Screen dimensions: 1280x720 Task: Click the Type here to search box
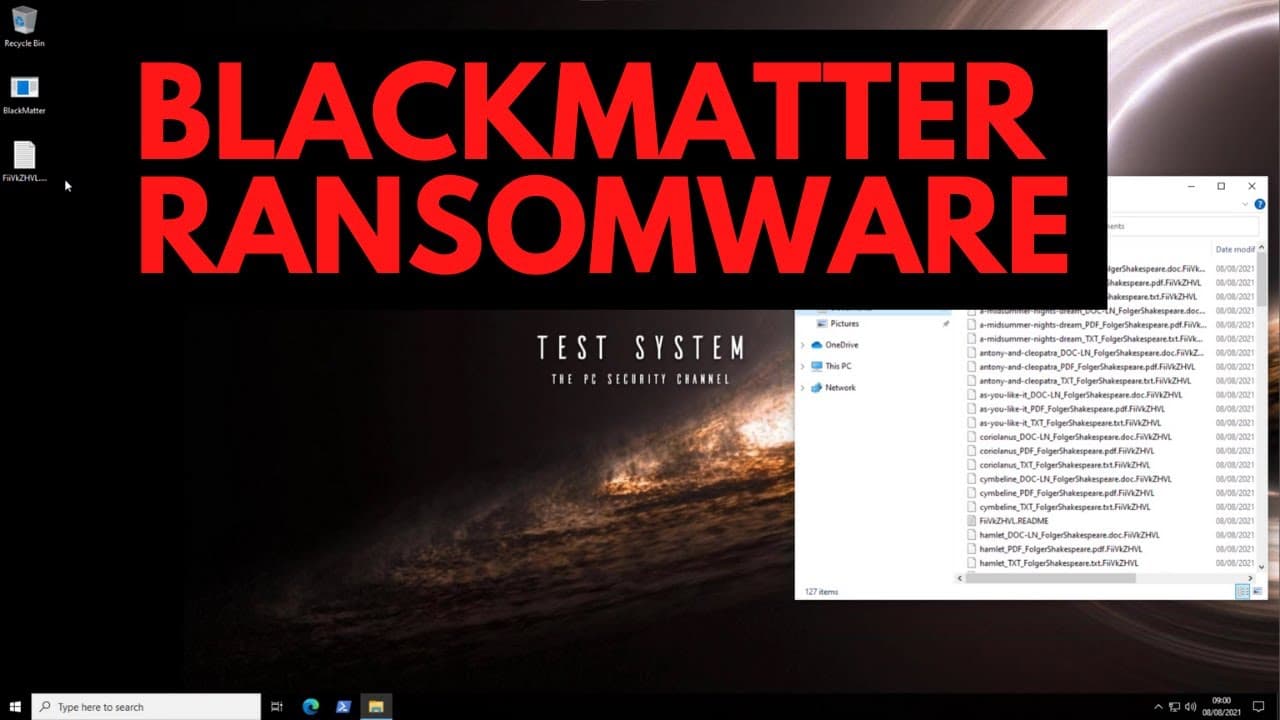[146, 707]
